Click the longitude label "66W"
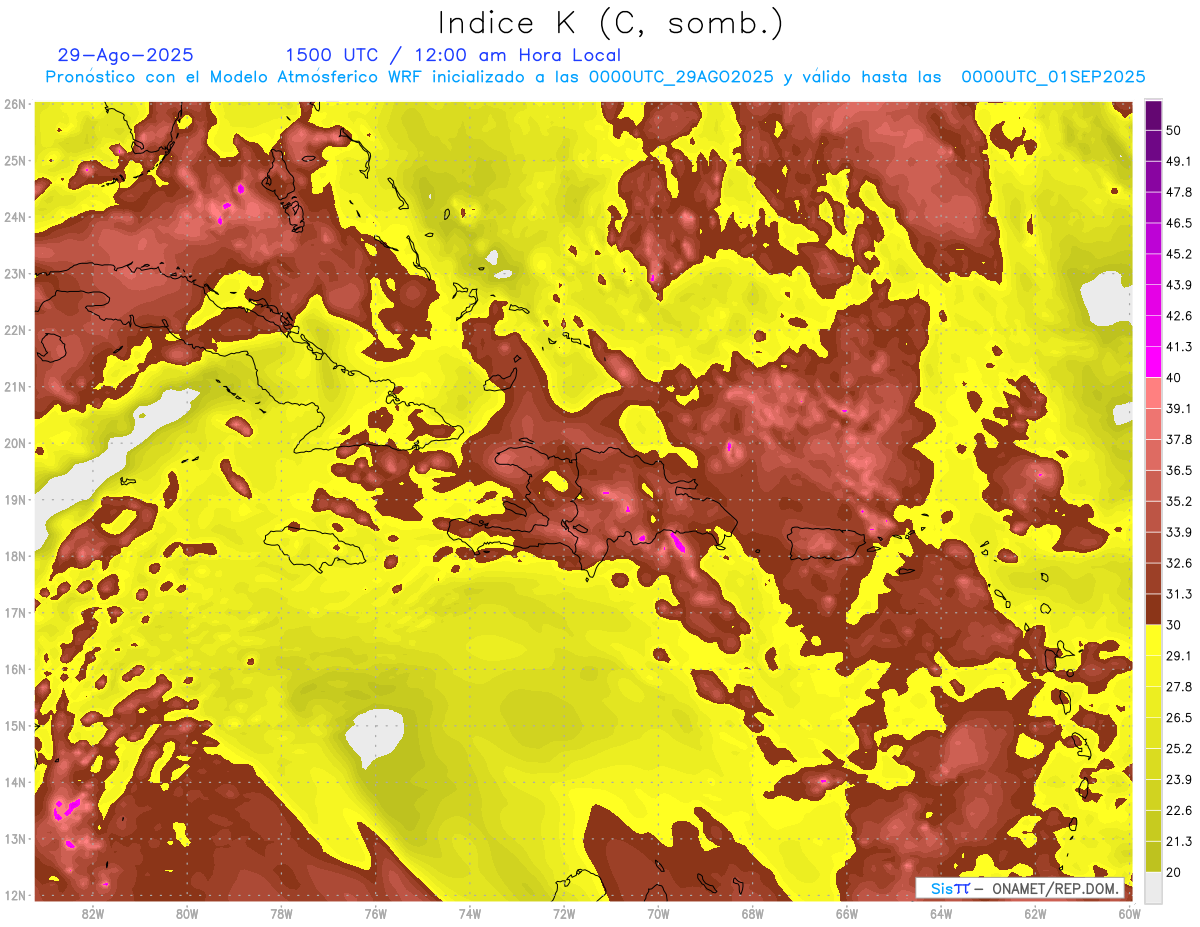Image resolution: width=1200 pixels, height=927 pixels. [x=846, y=913]
